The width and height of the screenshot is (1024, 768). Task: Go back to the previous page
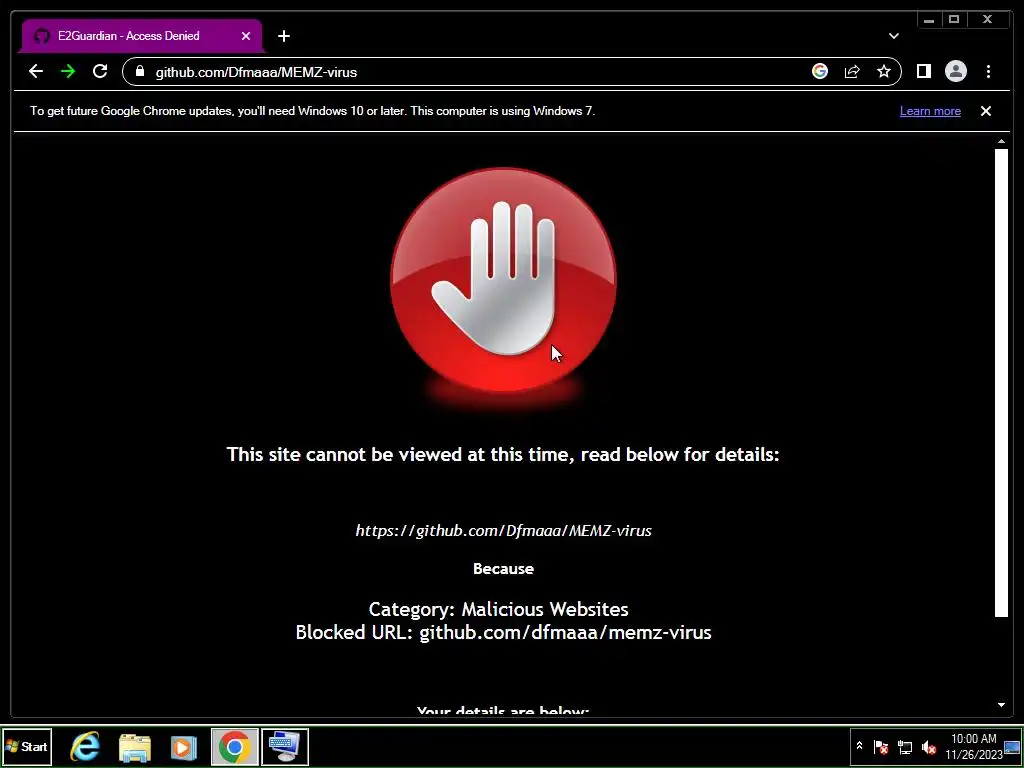click(36, 71)
